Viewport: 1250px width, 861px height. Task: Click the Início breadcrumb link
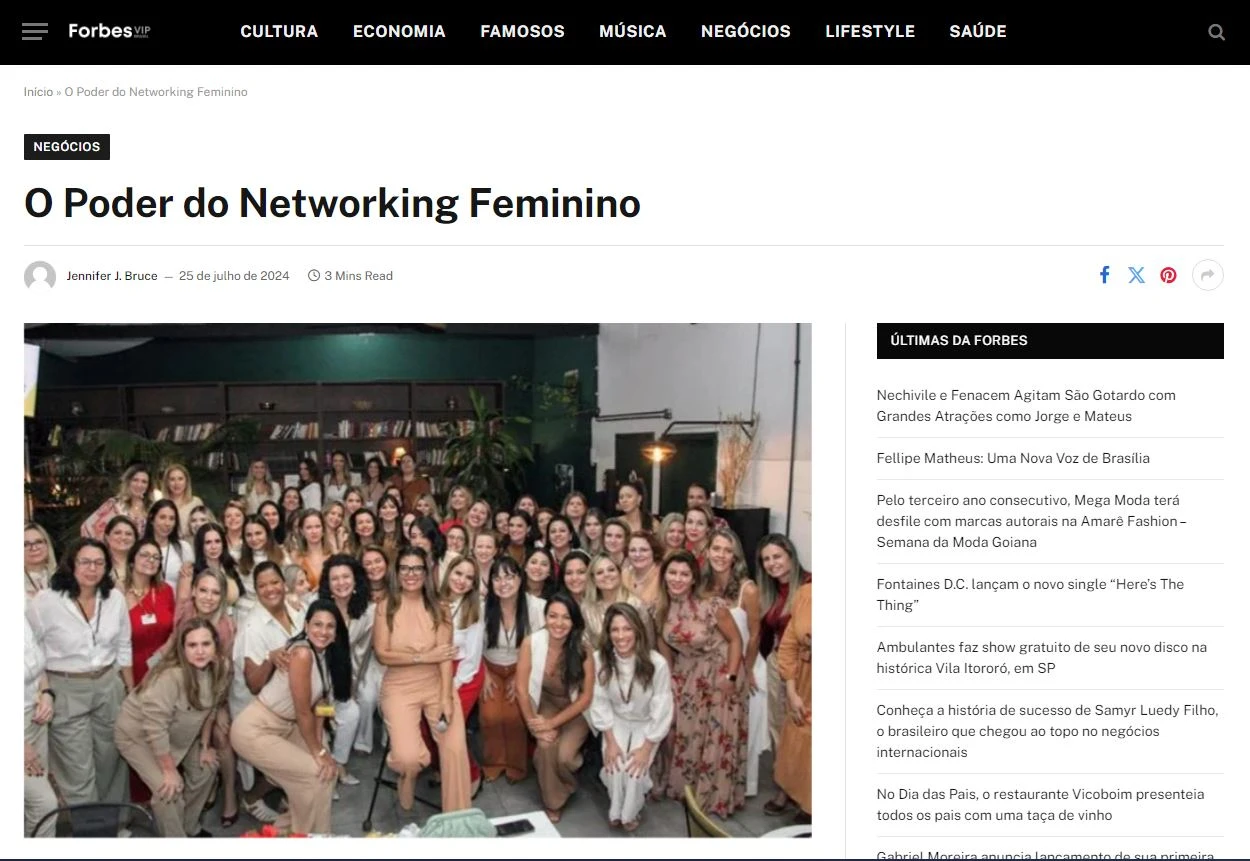(38, 92)
